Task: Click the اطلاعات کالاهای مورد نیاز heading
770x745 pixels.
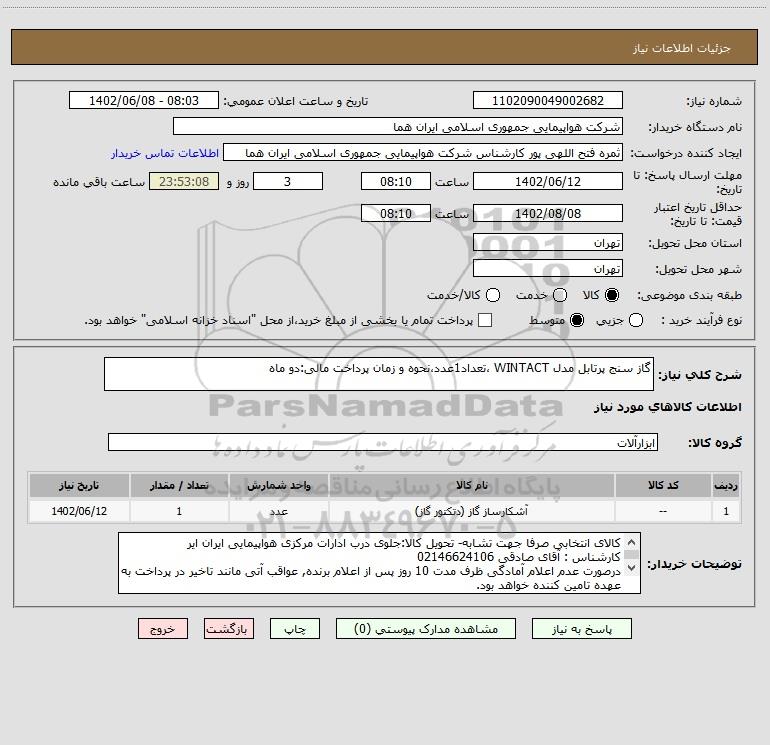Action: point(668,407)
